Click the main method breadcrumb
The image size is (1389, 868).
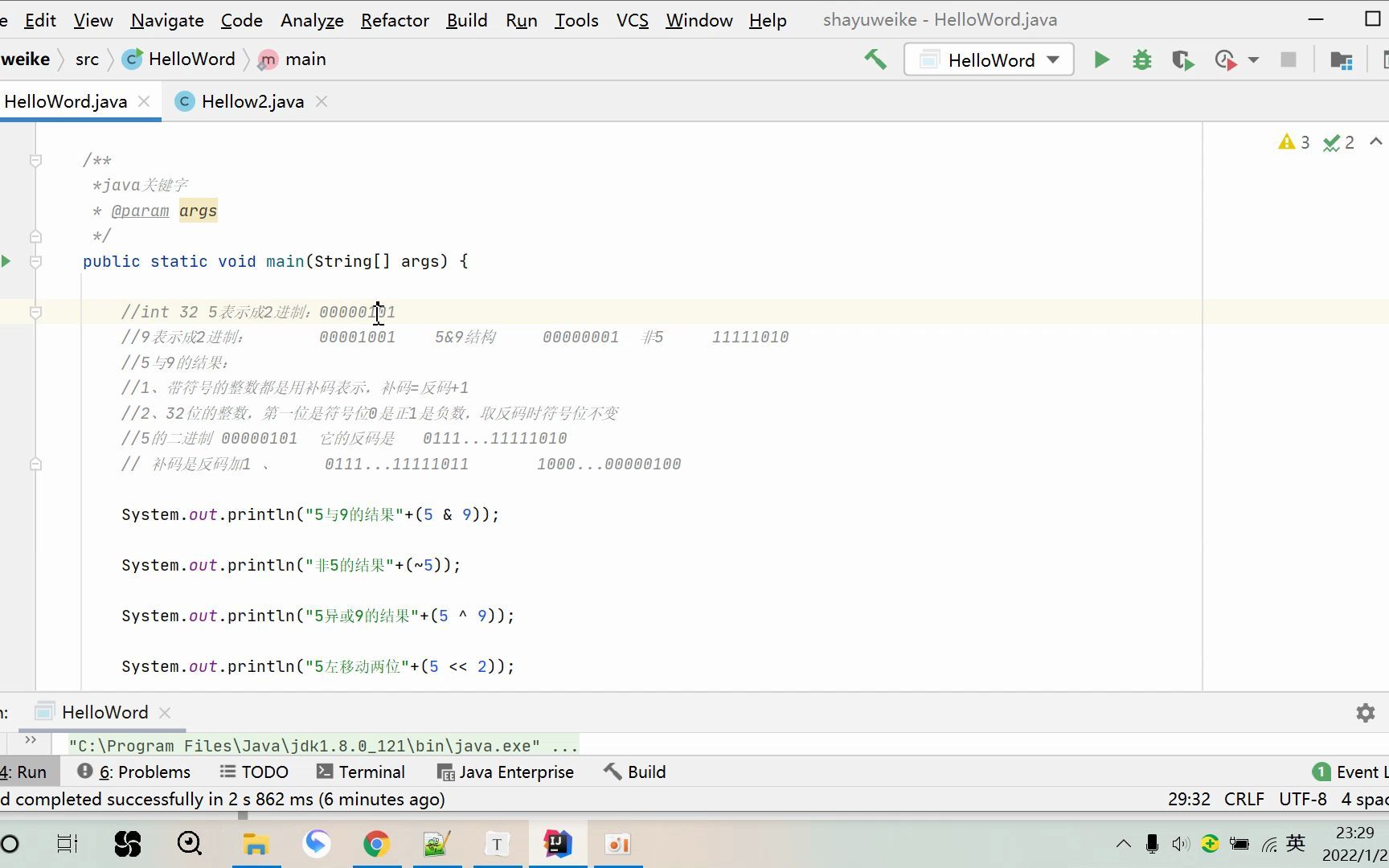(x=293, y=59)
